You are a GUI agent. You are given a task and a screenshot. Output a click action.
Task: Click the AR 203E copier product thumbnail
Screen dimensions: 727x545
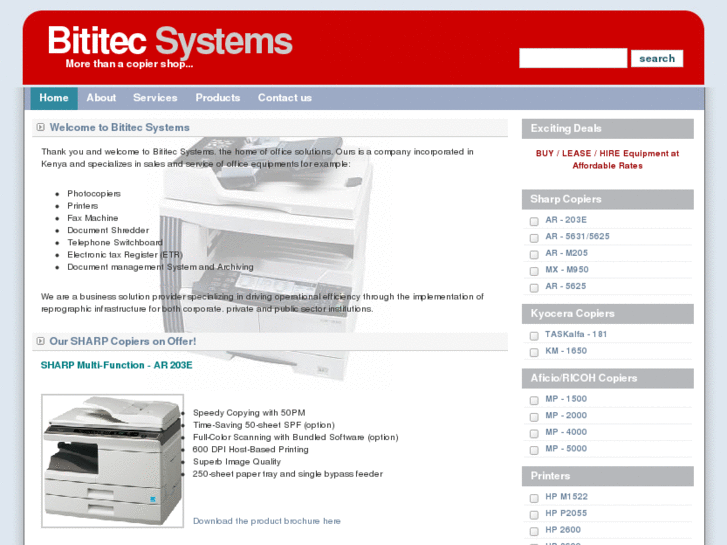[x=113, y=461]
